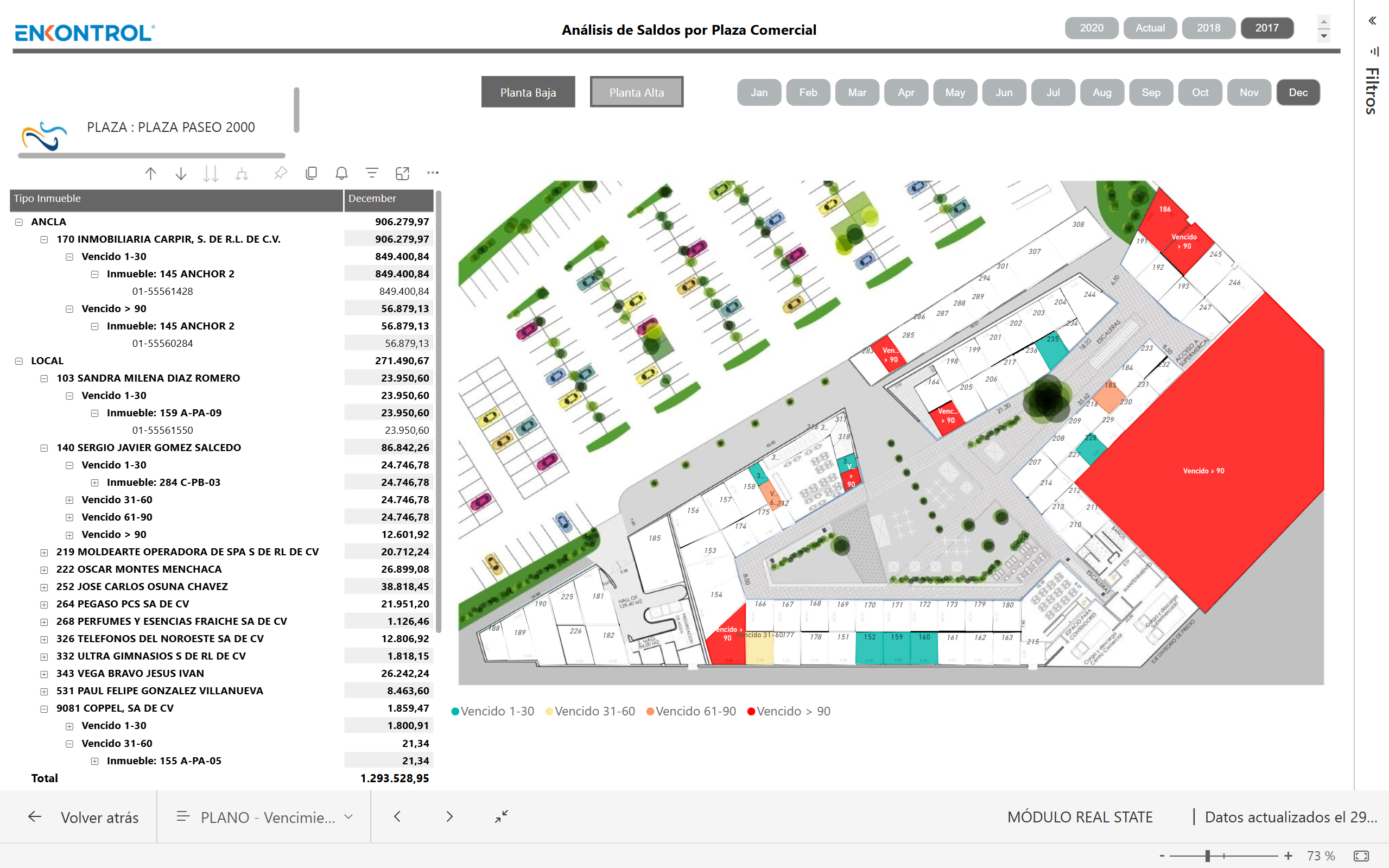Click the Vencido 61-90 orange legend dot
1389x868 pixels.
pos(650,711)
